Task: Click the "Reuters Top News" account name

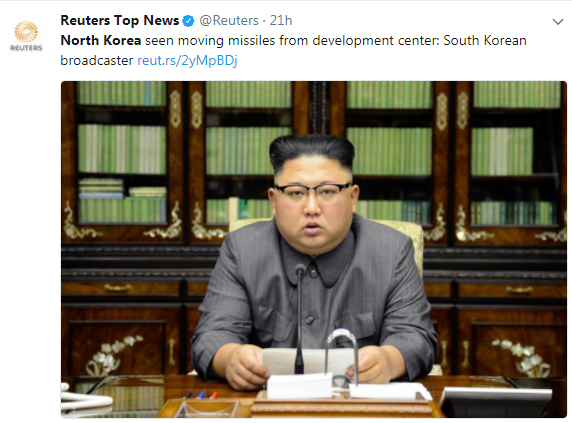Action: tap(120, 21)
